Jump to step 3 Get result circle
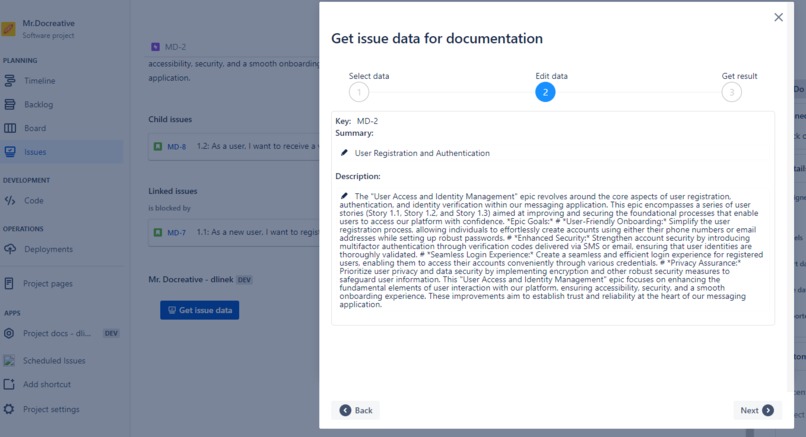This screenshot has width=806, height=437. [x=731, y=93]
